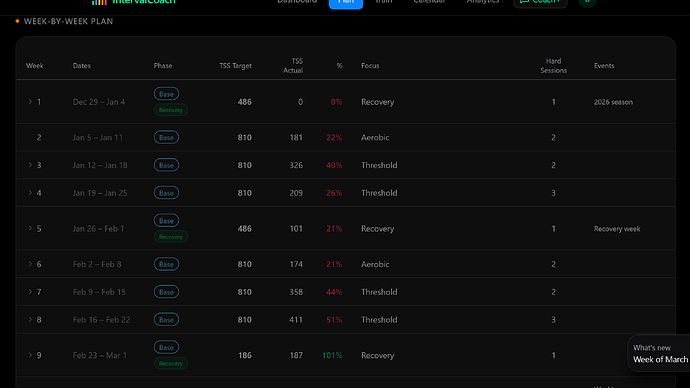Click the Dates column header
Image resolution: width=690 pixels, height=388 pixels.
pyautogui.click(x=81, y=66)
